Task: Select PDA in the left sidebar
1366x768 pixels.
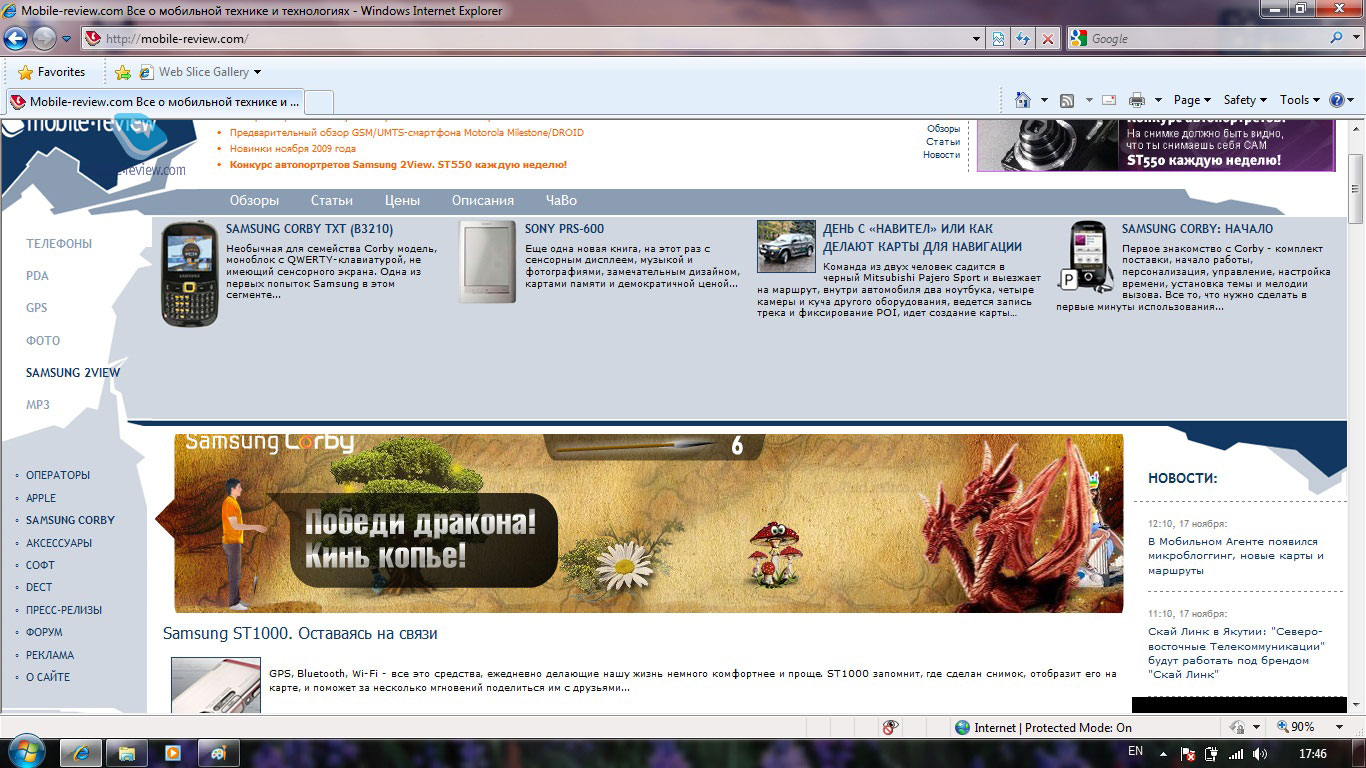Action: point(37,276)
